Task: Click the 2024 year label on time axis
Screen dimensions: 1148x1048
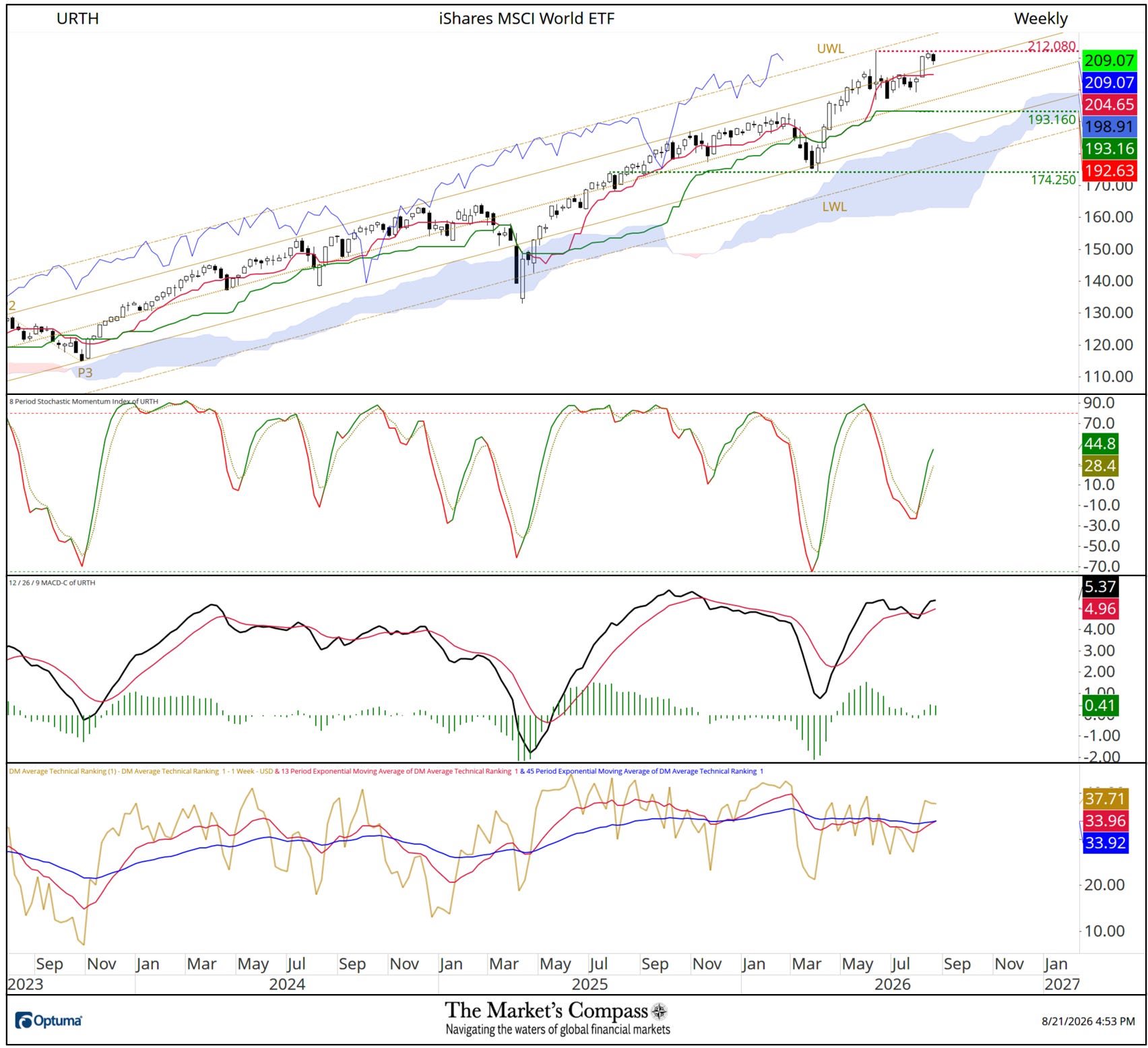Action: pos(287,985)
